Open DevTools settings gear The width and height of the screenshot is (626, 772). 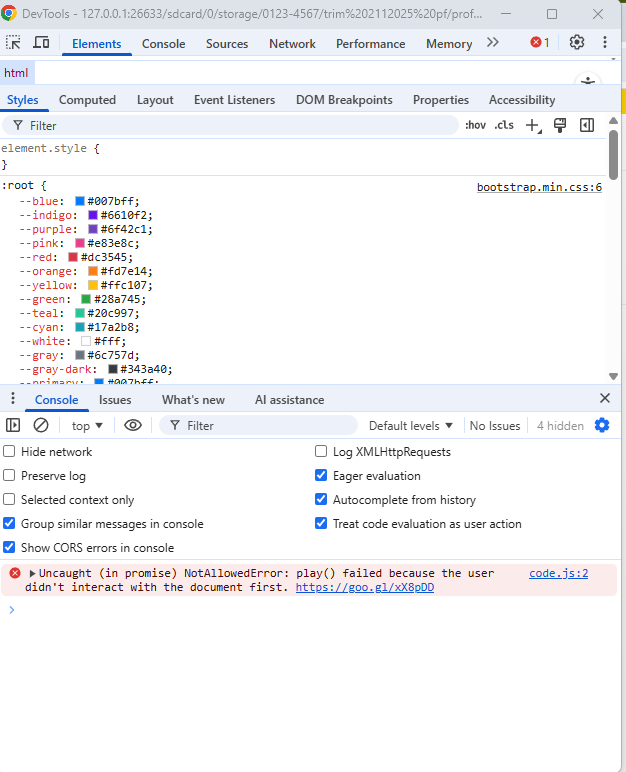point(577,43)
